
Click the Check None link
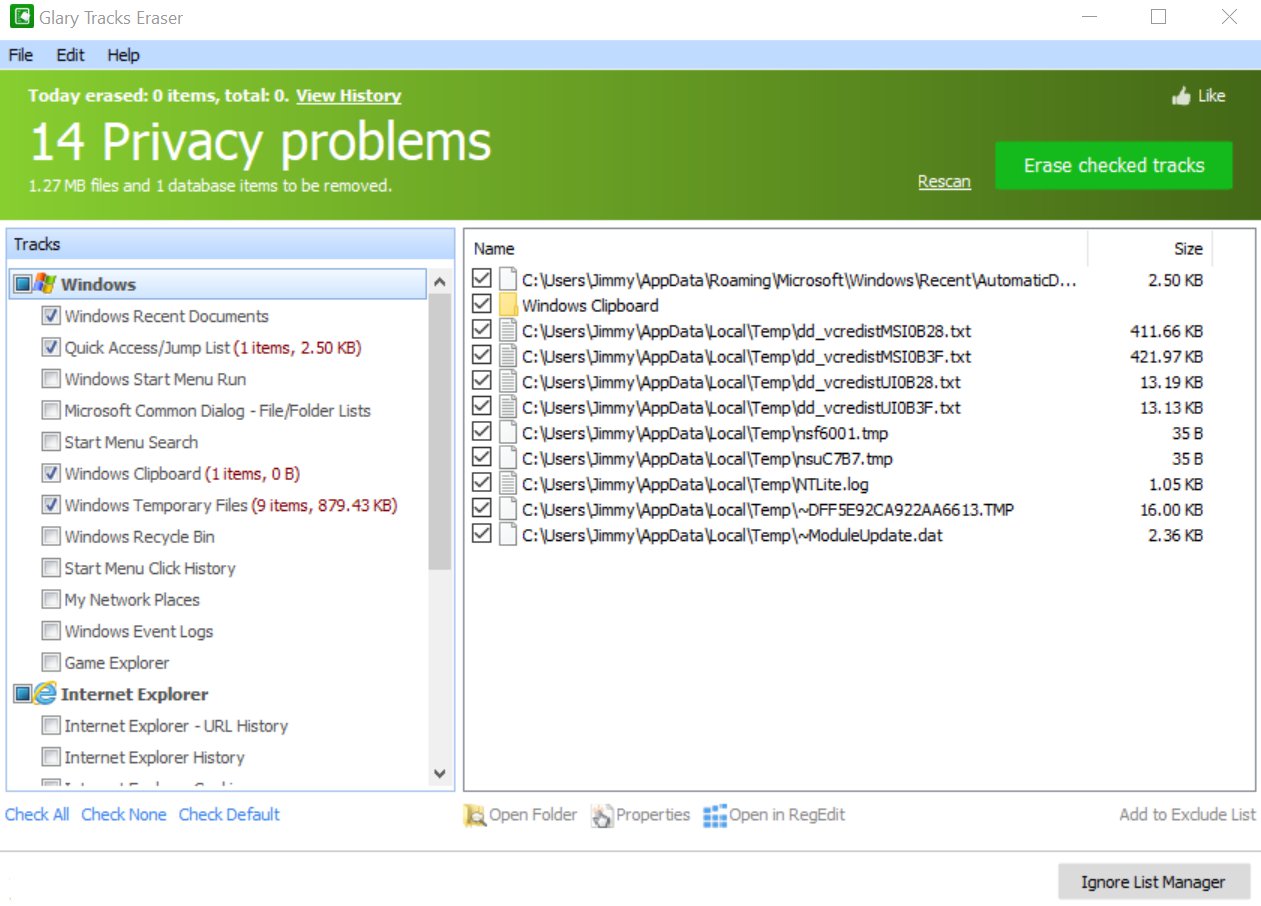pyautogui.click(x=124, y=815)
